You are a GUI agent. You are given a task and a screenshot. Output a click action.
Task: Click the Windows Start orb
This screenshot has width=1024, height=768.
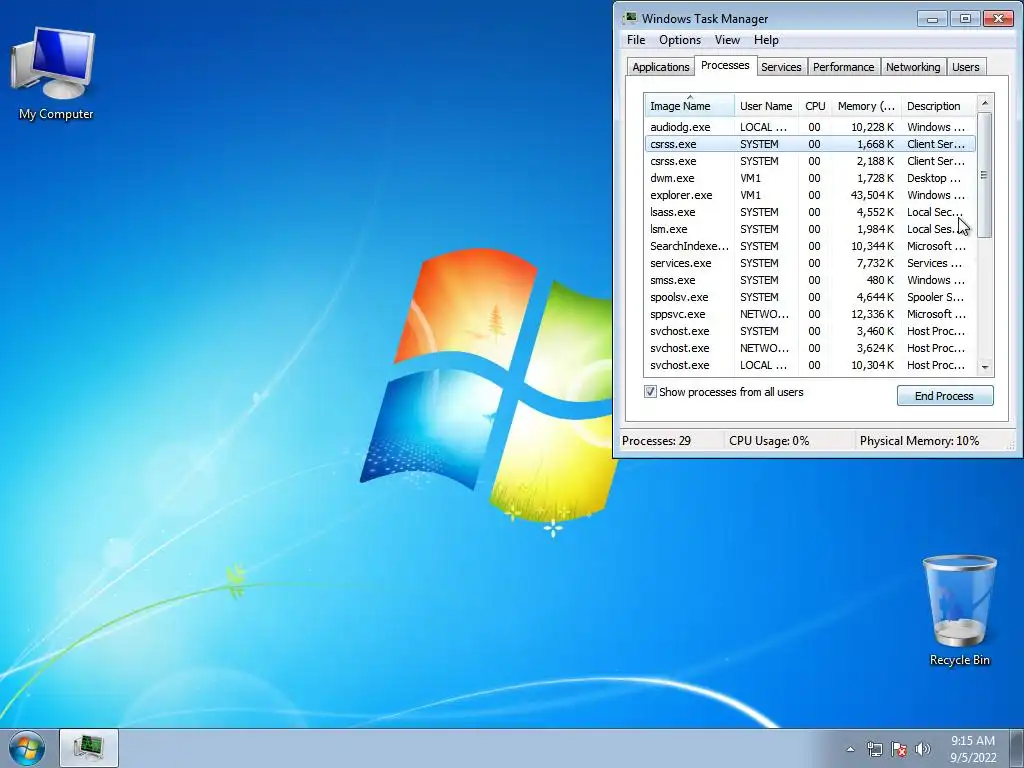point(27,748)
